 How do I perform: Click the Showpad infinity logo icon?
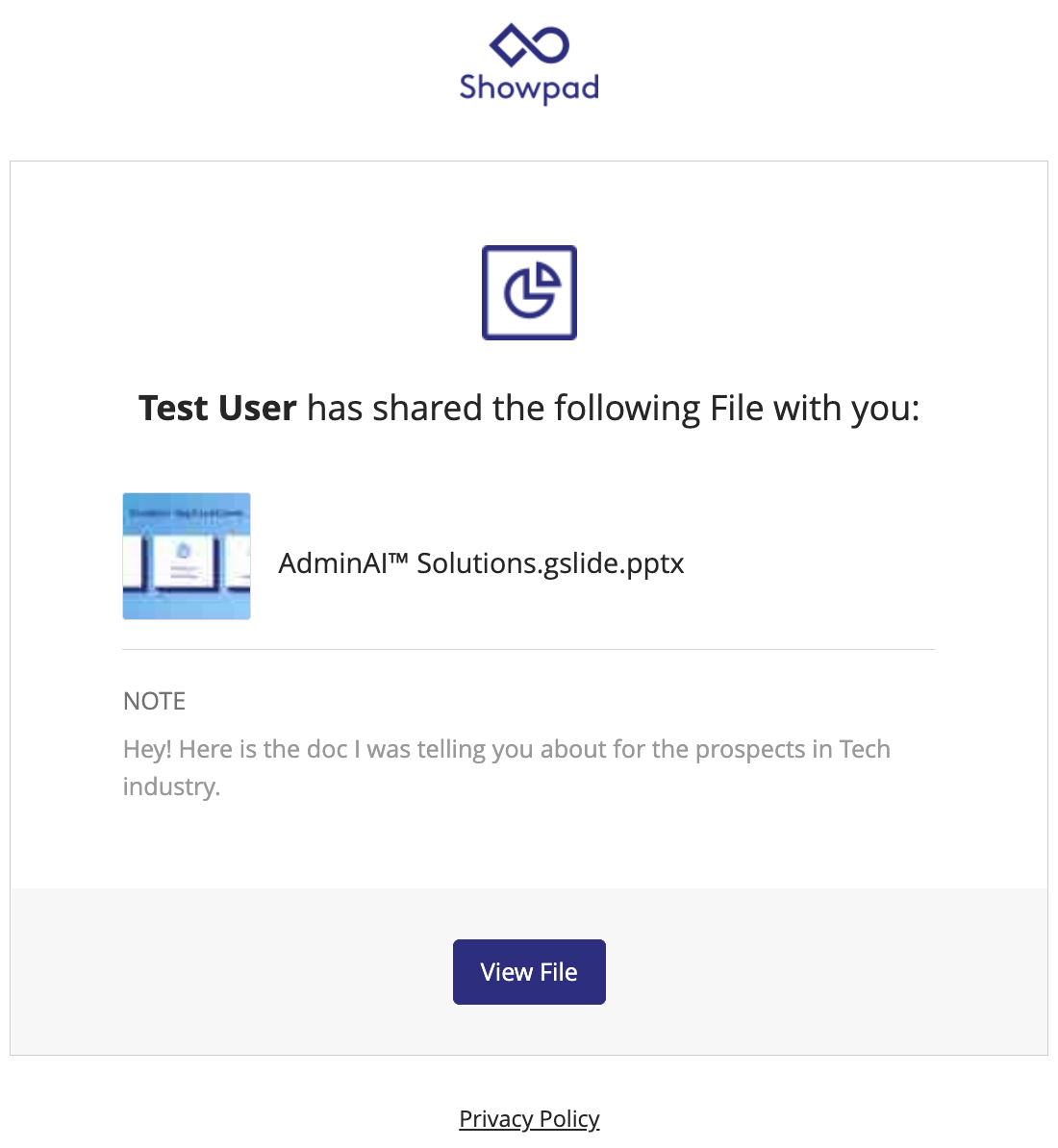[x=529, y=44]
